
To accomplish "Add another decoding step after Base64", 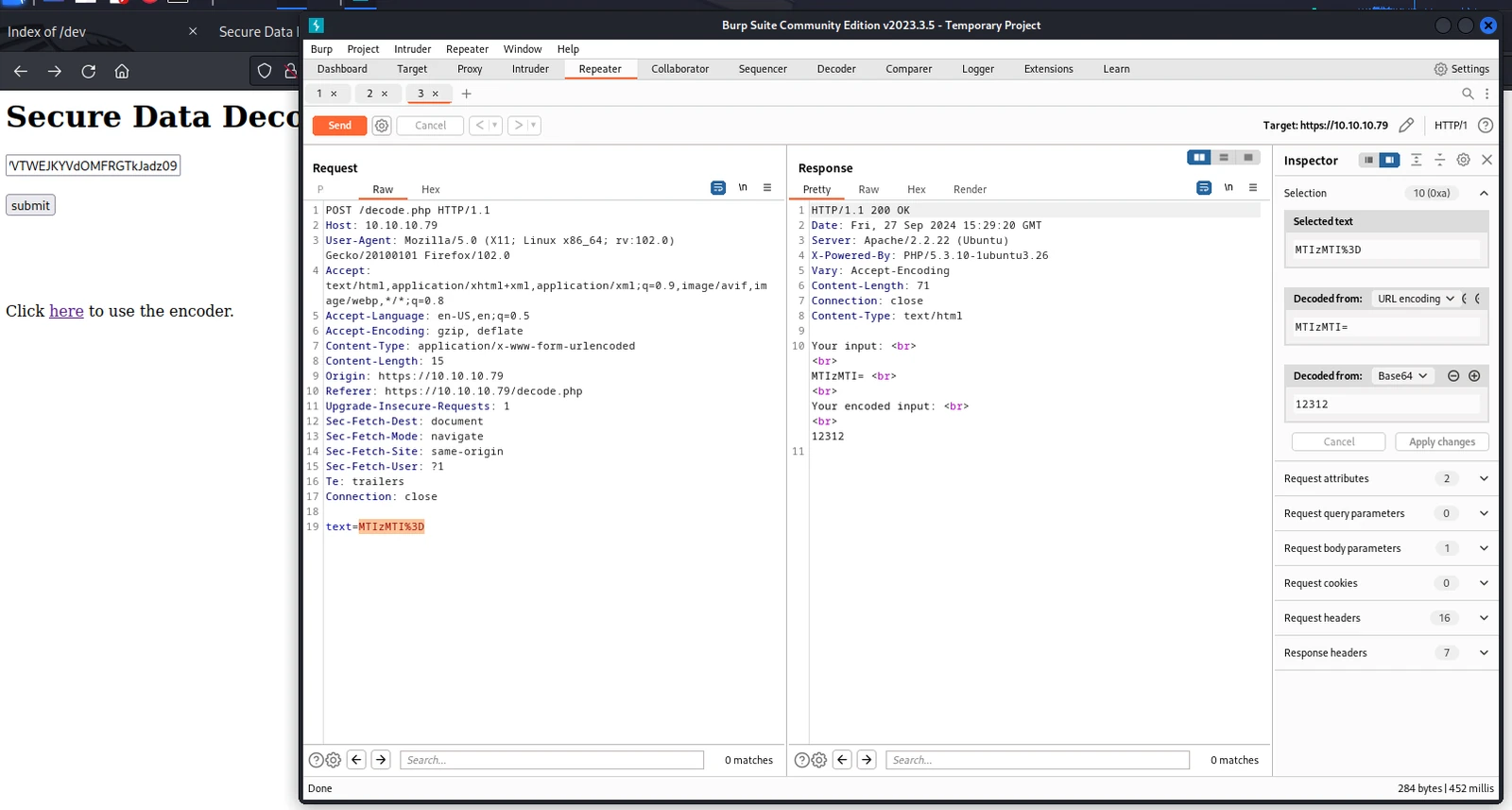I will click(x=1474, y=376).
